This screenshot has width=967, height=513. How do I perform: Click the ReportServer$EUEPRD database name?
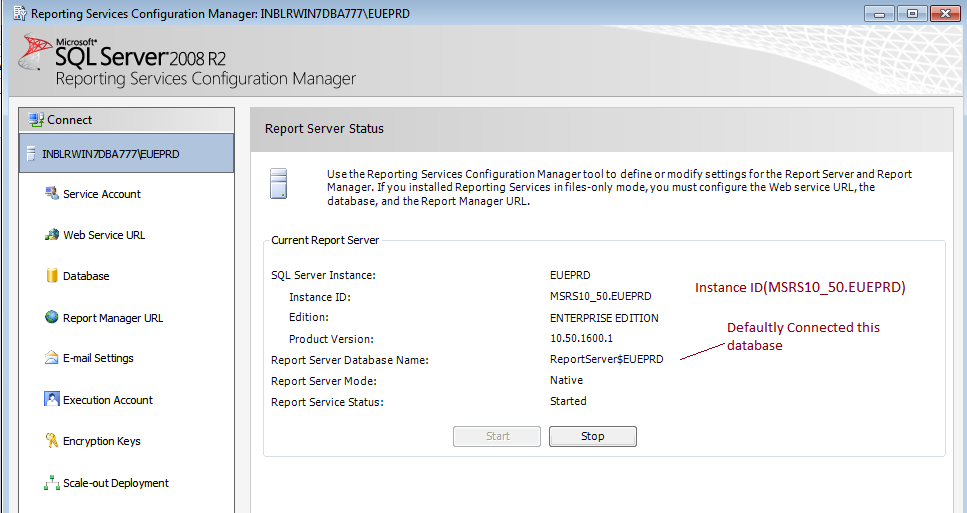point(606,359)
